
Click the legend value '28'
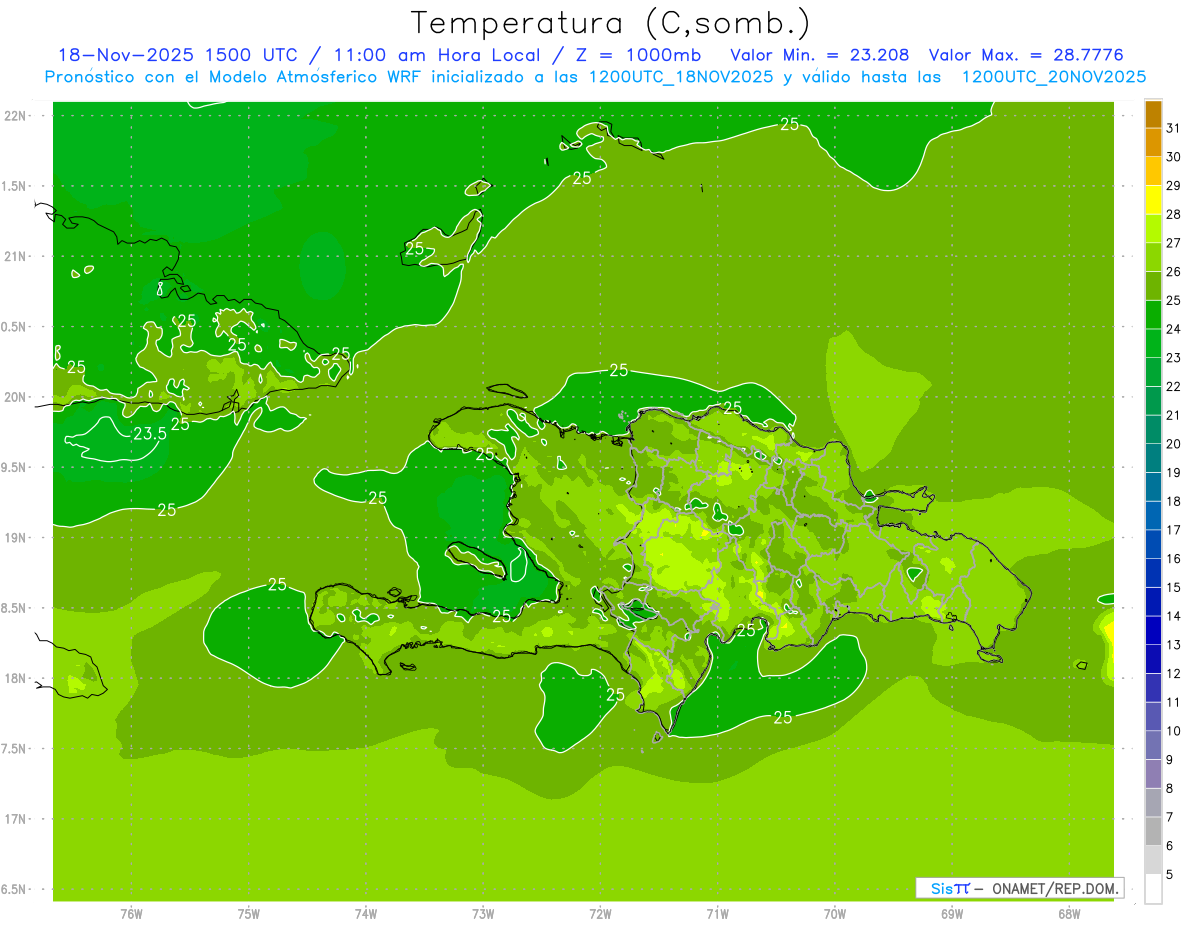coord(1174,214)
